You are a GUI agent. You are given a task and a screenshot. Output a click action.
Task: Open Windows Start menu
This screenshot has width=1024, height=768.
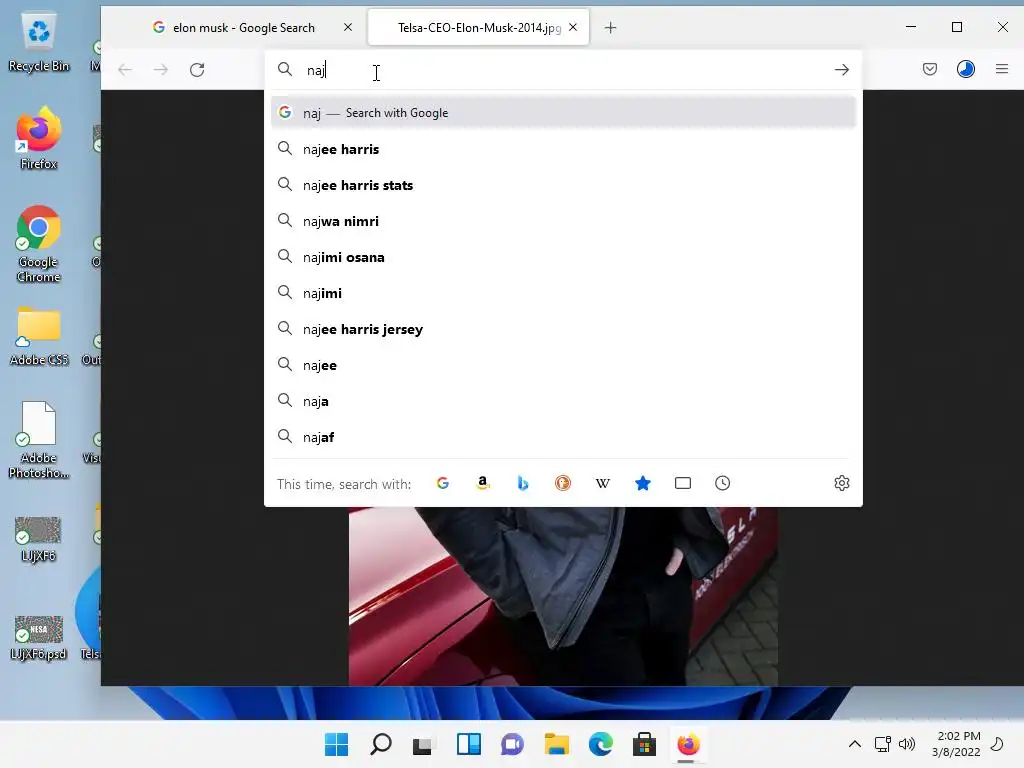337,744
